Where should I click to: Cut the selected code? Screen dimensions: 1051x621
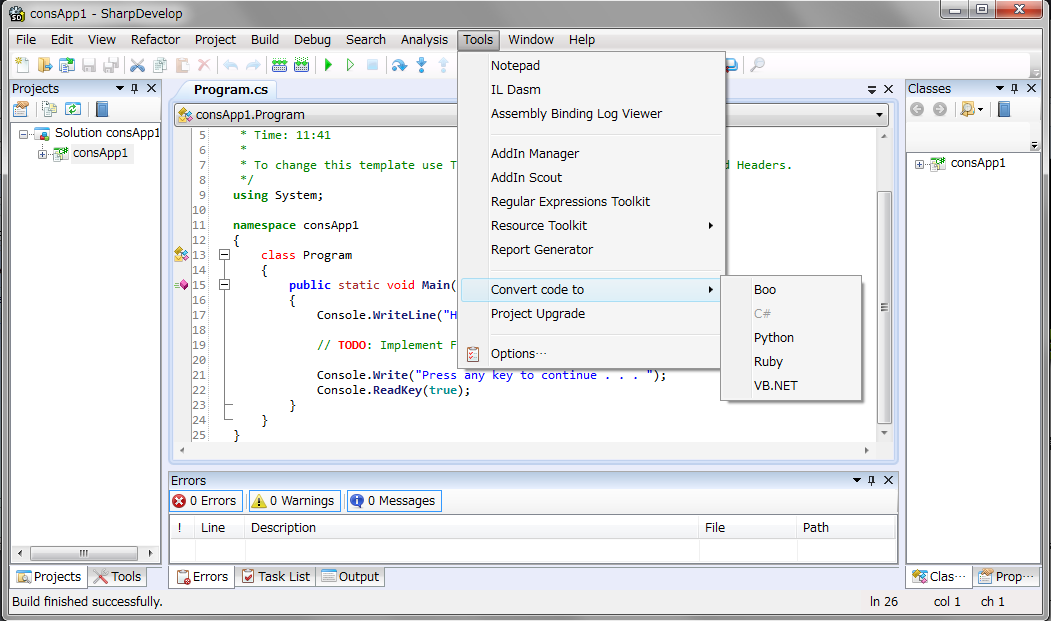pyautogui.click(x=135, y=64)
